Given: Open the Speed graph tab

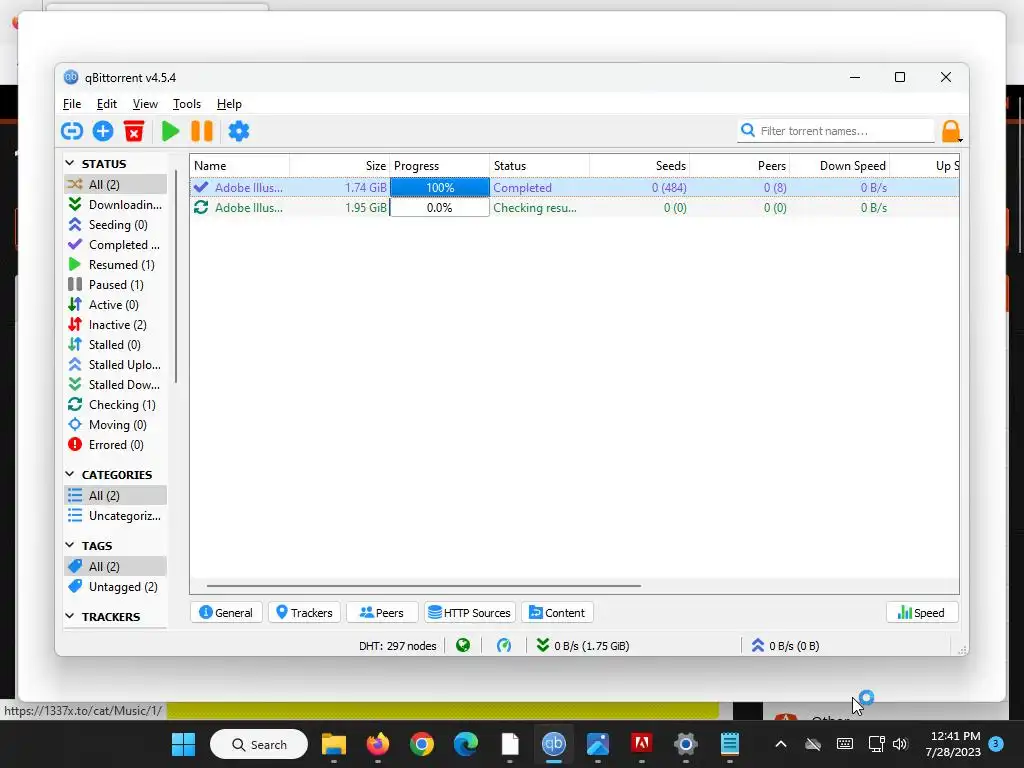Looking at the screenshot, I should click(921, 613).
